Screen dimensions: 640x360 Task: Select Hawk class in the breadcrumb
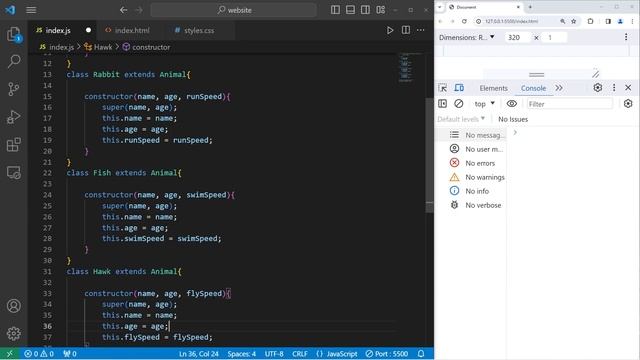tap(103, 47)
